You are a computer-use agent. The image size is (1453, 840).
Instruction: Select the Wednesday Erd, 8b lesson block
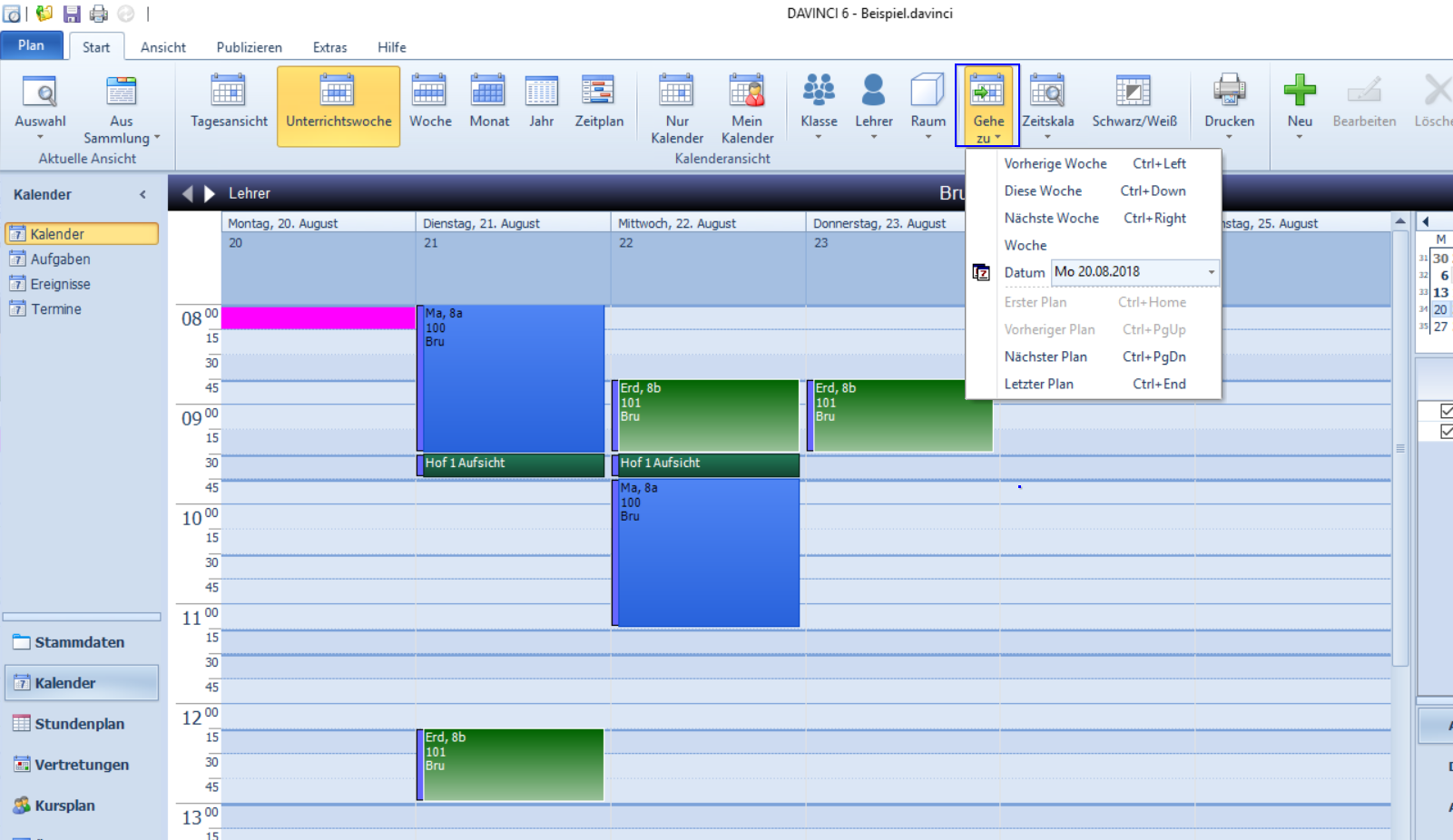[706, 415]
